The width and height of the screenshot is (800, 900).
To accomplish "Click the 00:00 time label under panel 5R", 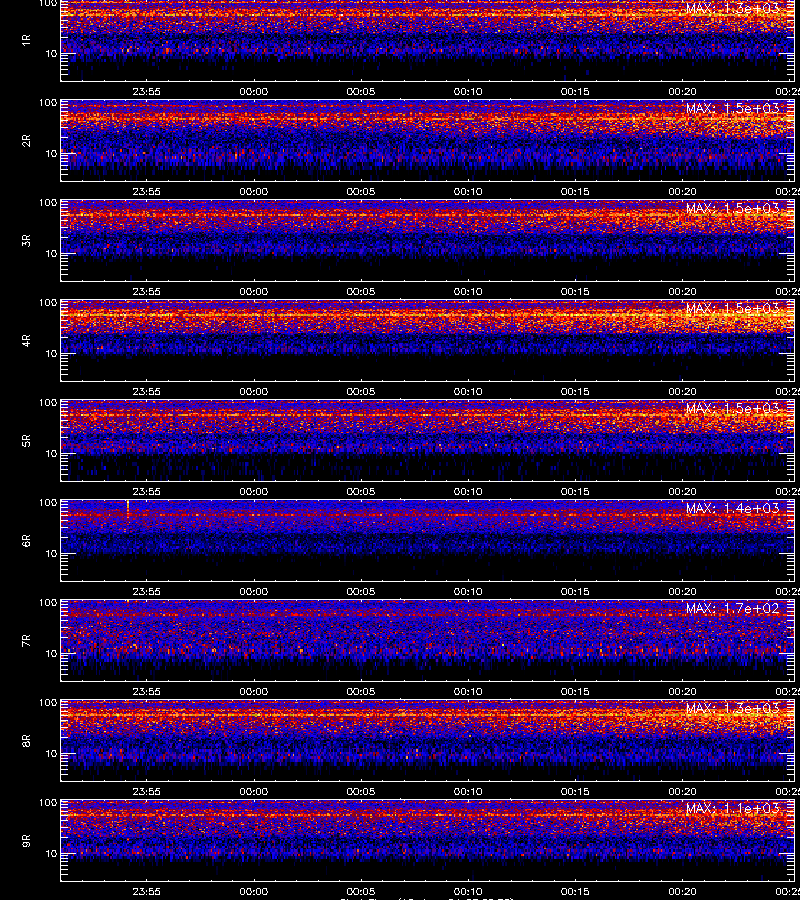I will (254, 491).
